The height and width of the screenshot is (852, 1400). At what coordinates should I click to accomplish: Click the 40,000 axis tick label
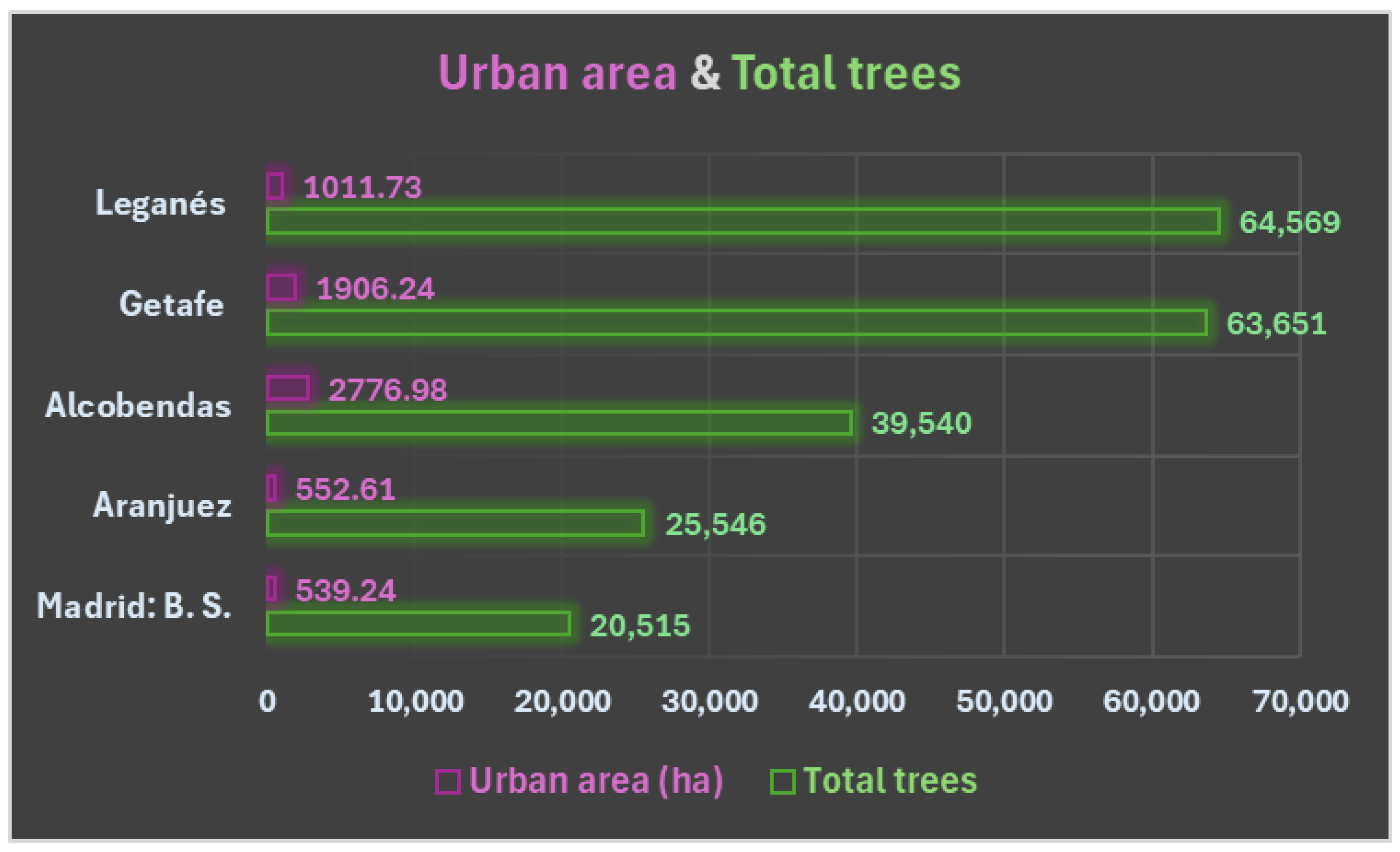coord(856,701)
